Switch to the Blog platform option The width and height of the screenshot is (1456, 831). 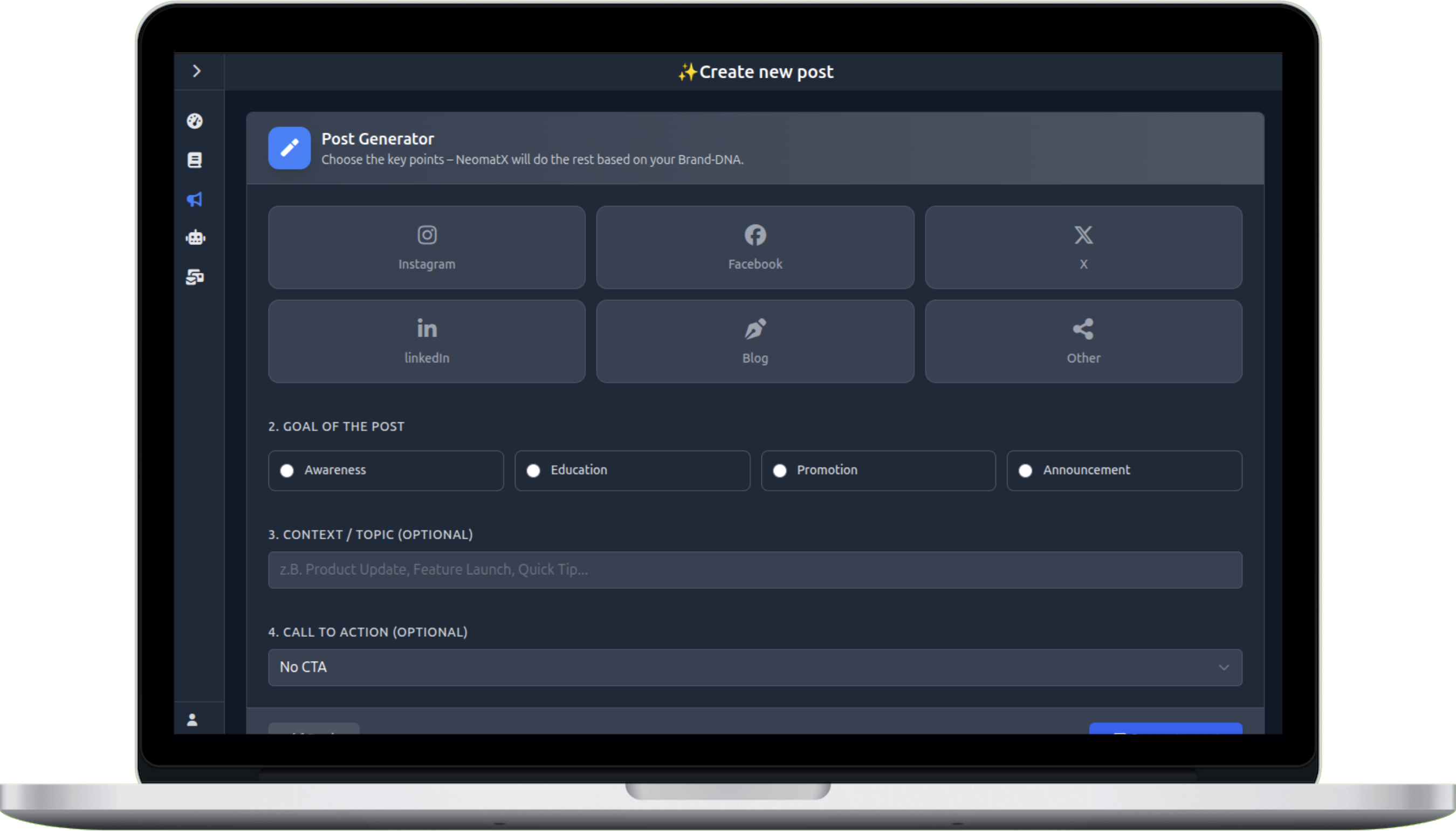click(x=754, y=341)
